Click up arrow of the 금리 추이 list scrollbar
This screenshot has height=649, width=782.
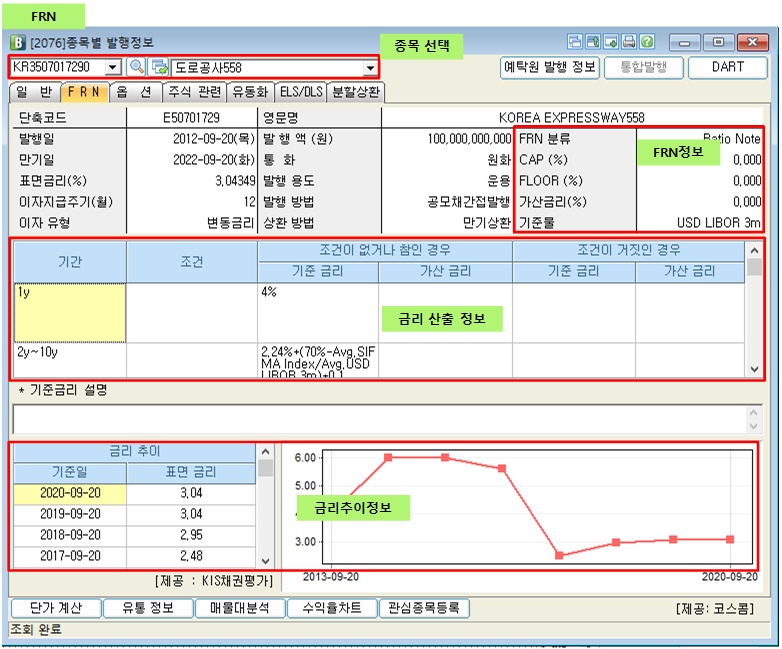coord(265,452)
